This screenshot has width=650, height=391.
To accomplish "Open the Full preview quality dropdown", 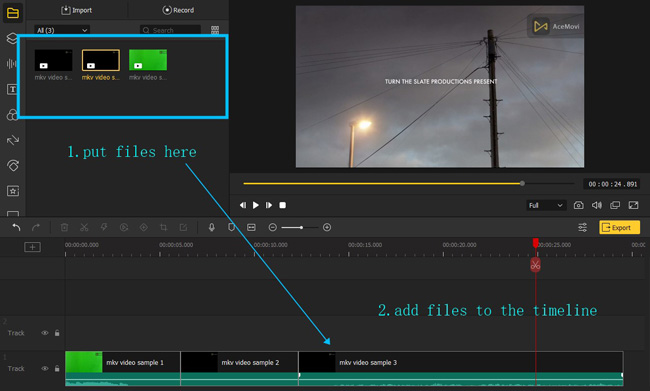I will 545,205.
